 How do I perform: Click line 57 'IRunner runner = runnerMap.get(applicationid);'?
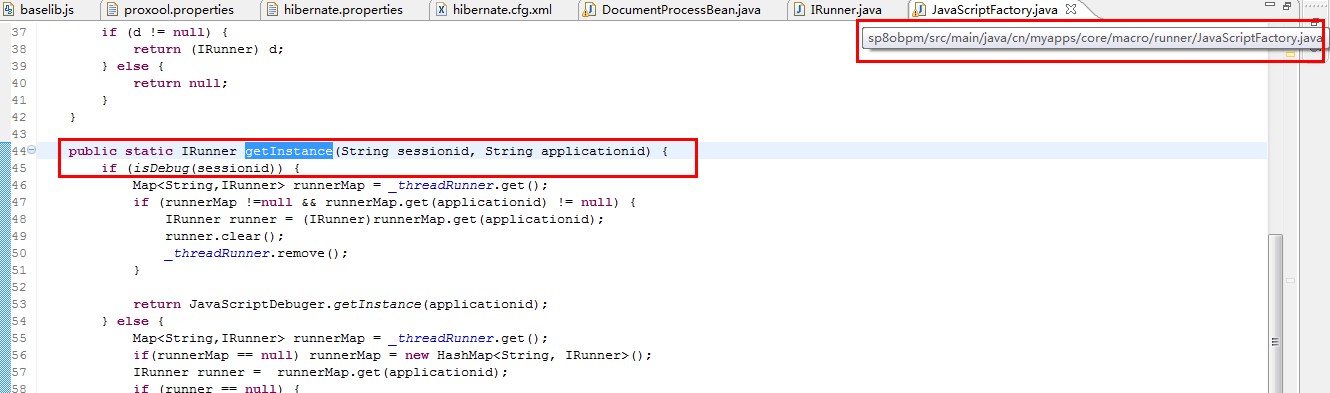tap(321, 372)
